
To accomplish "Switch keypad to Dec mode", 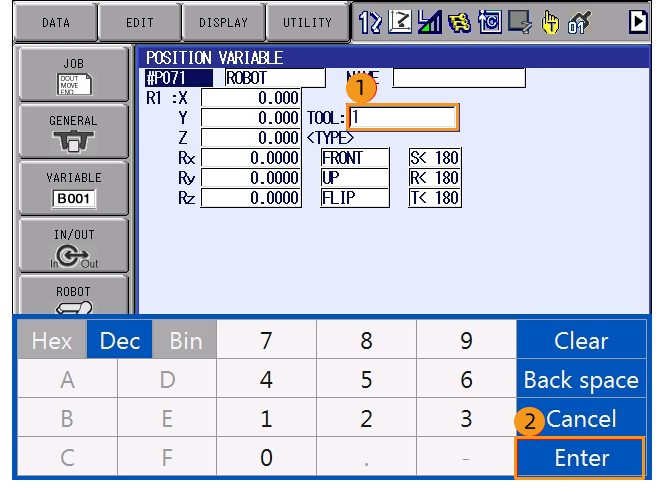I will tap(119, 340).
